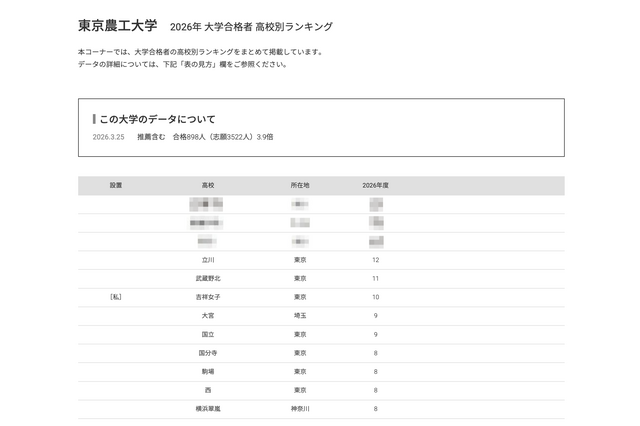Select the 国分寺 high school cell
The width and height of the screenshot is (640, 426).
tap(208, 353)
